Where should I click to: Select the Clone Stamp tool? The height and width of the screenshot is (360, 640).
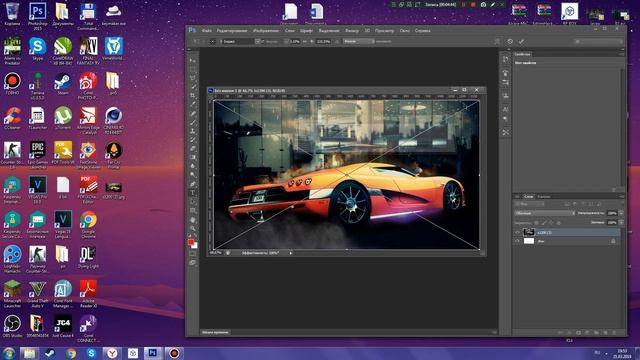click(193, 131)
